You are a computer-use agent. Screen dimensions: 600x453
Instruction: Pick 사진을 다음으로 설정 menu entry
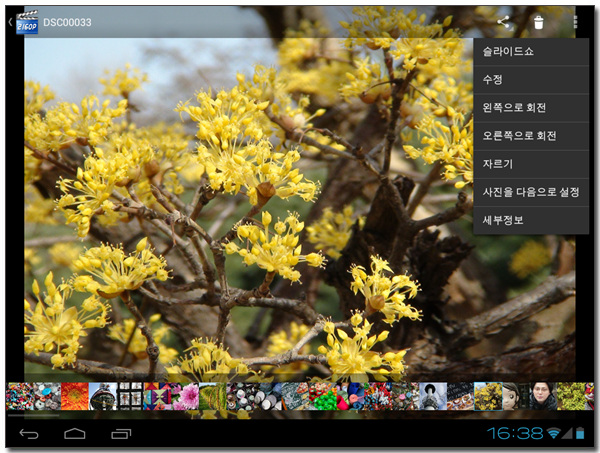(x=531, y=192)
